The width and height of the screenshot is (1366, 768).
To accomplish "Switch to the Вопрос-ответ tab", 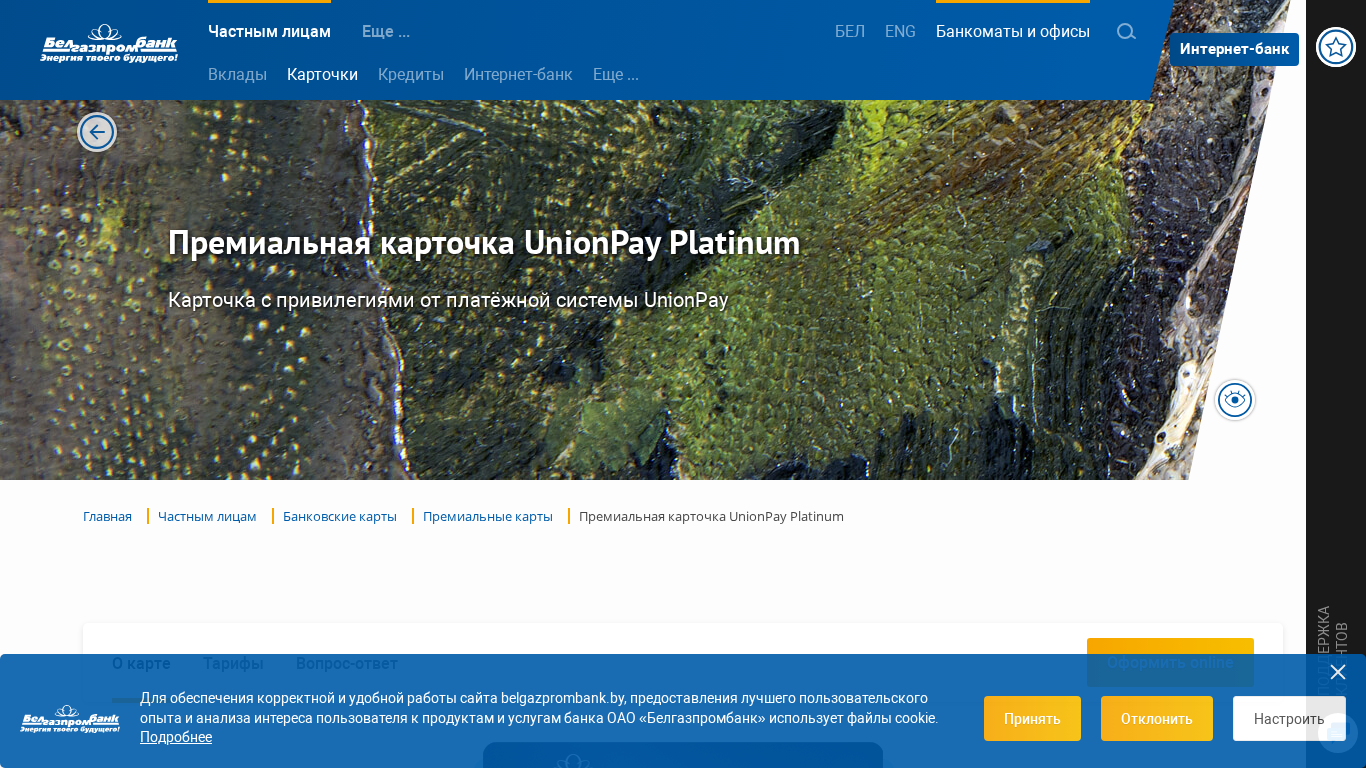I will coord(347,663).
